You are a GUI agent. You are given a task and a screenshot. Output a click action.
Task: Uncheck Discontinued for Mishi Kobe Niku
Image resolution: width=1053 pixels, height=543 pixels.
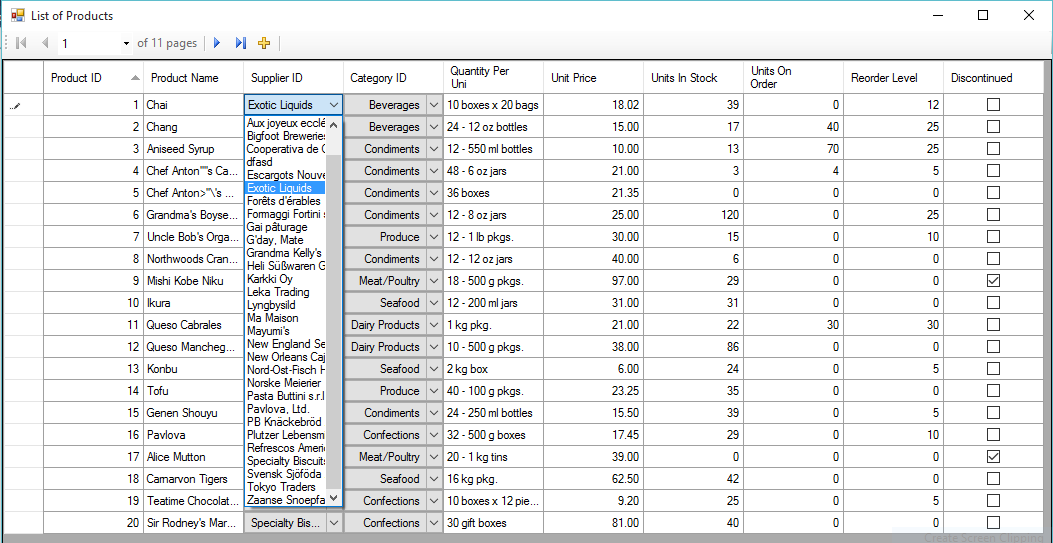(993, 281)
